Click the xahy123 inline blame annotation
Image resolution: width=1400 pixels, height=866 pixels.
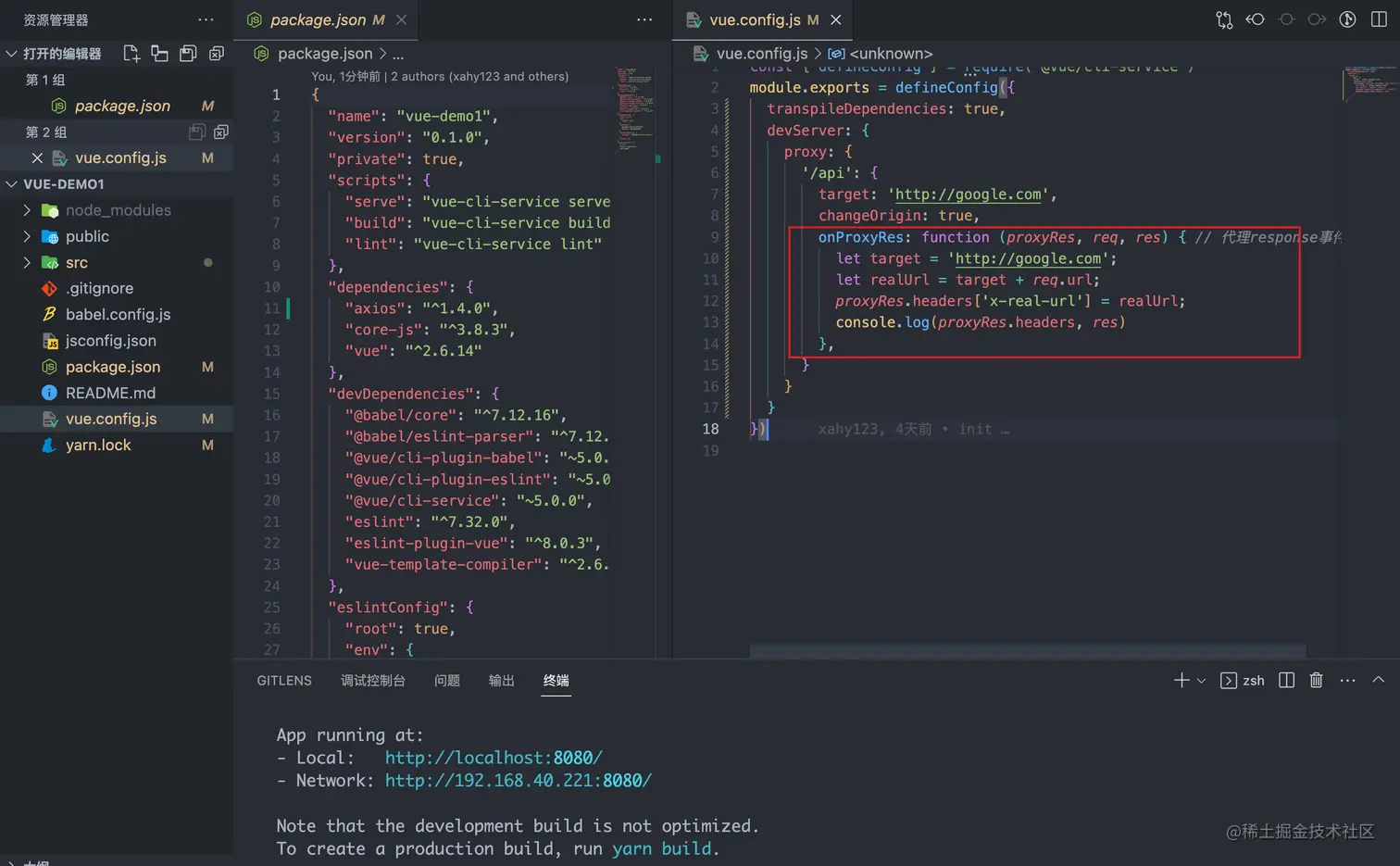[x=914, y=430]
